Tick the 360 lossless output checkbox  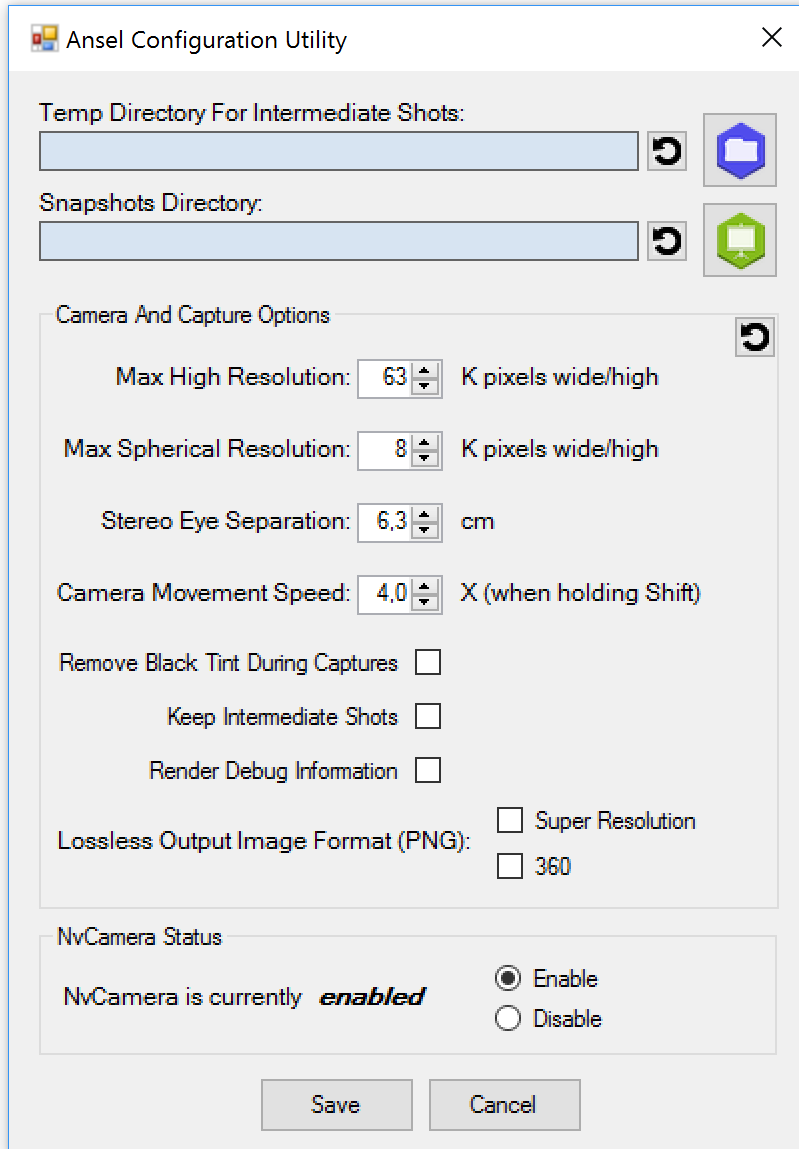pyautogui.click(x=510, y=866)
